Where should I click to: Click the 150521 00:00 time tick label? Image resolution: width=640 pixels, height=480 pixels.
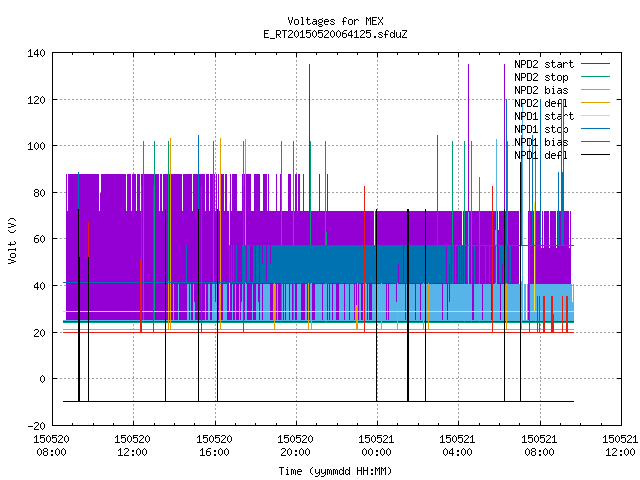[x=376, y=445]
